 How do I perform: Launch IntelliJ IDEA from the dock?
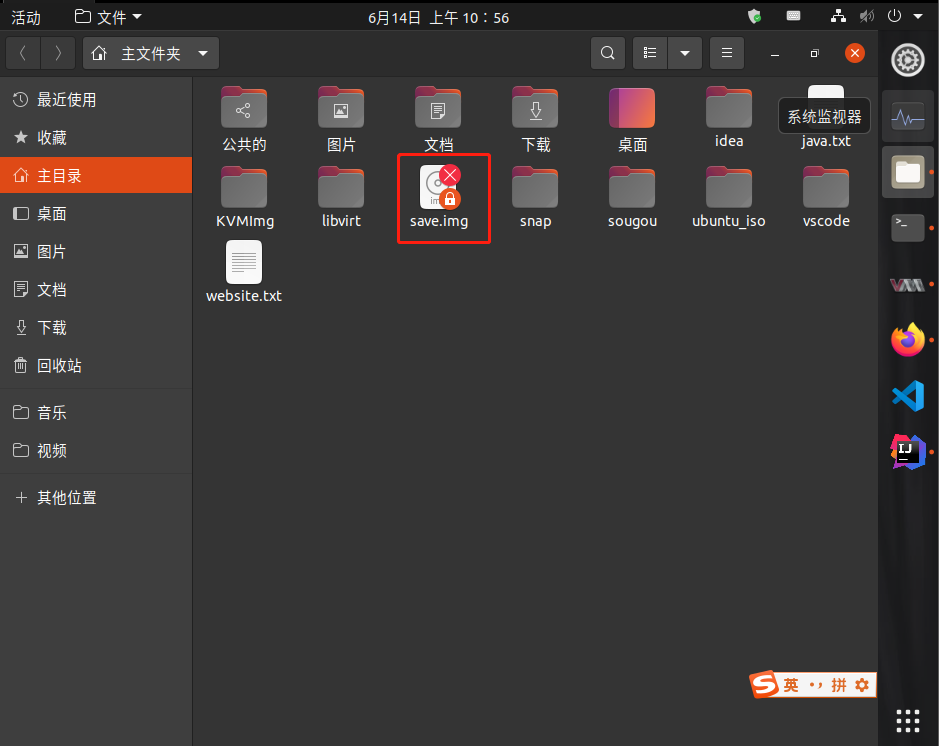point(908,451)
